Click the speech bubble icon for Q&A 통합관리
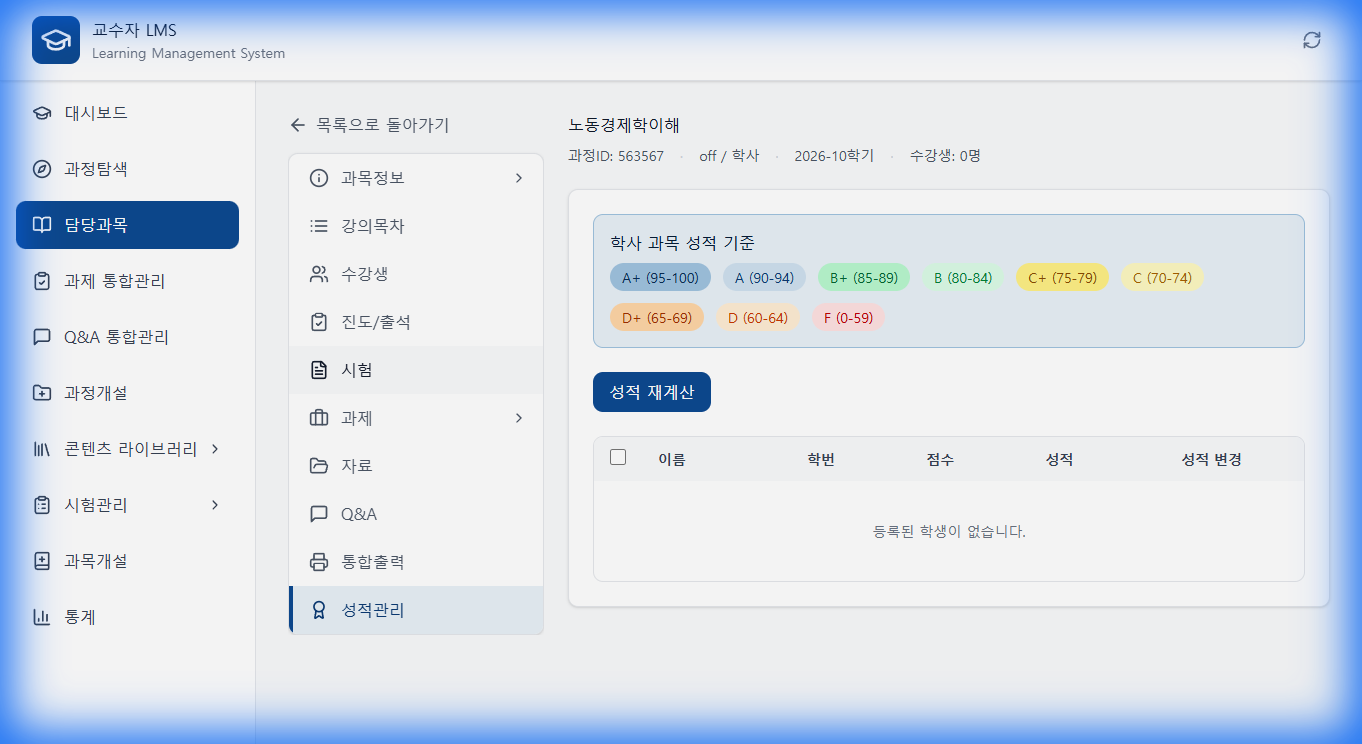 click(x=39, y=337)
